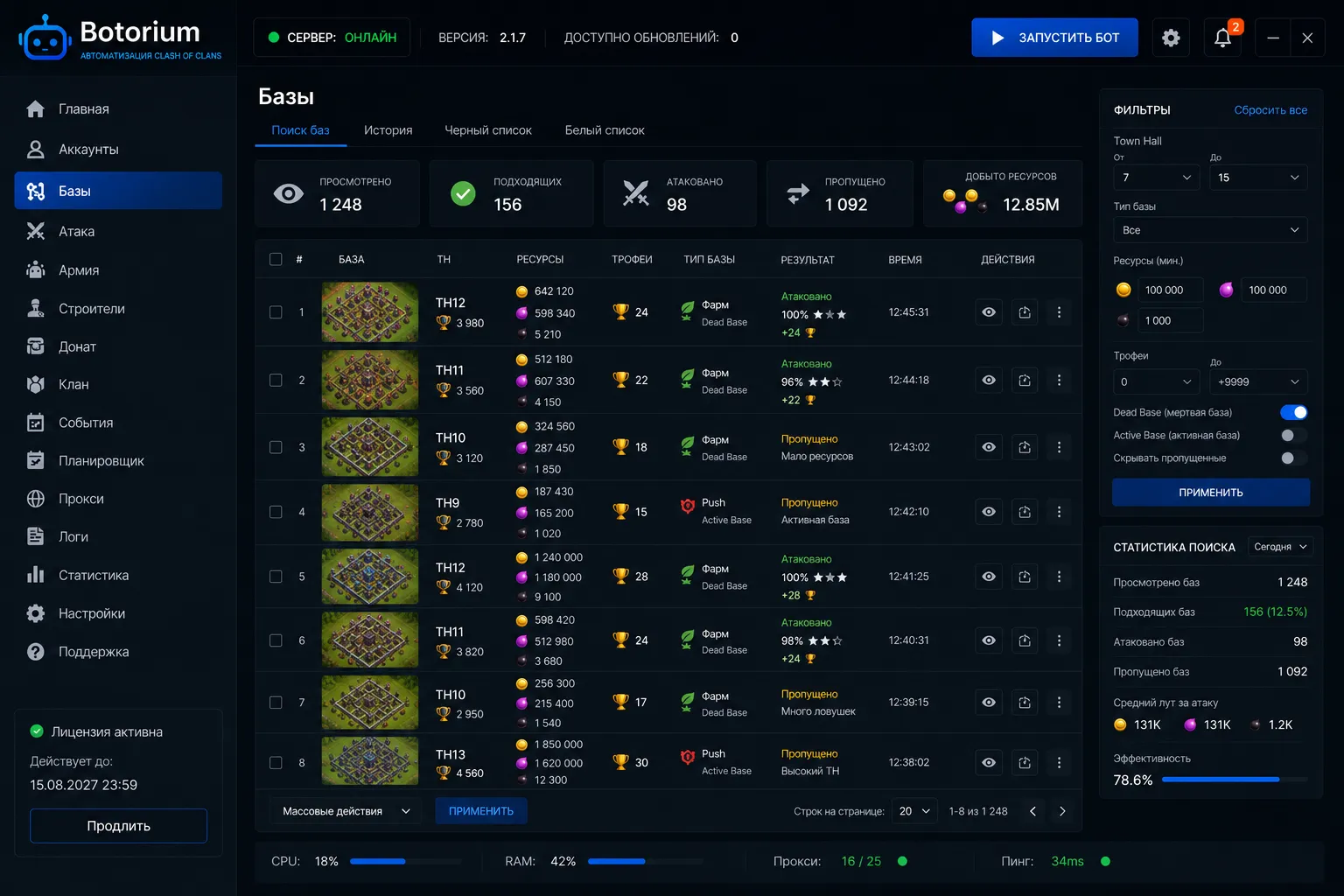
Task: Go to next table page arrow
Action: coord(1062,811)
